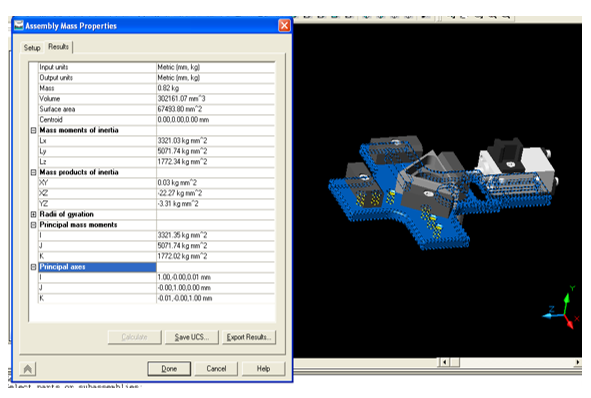Expand the Radii of gyration section
This screenshot has width=591, height=398.
coord(33,214)
